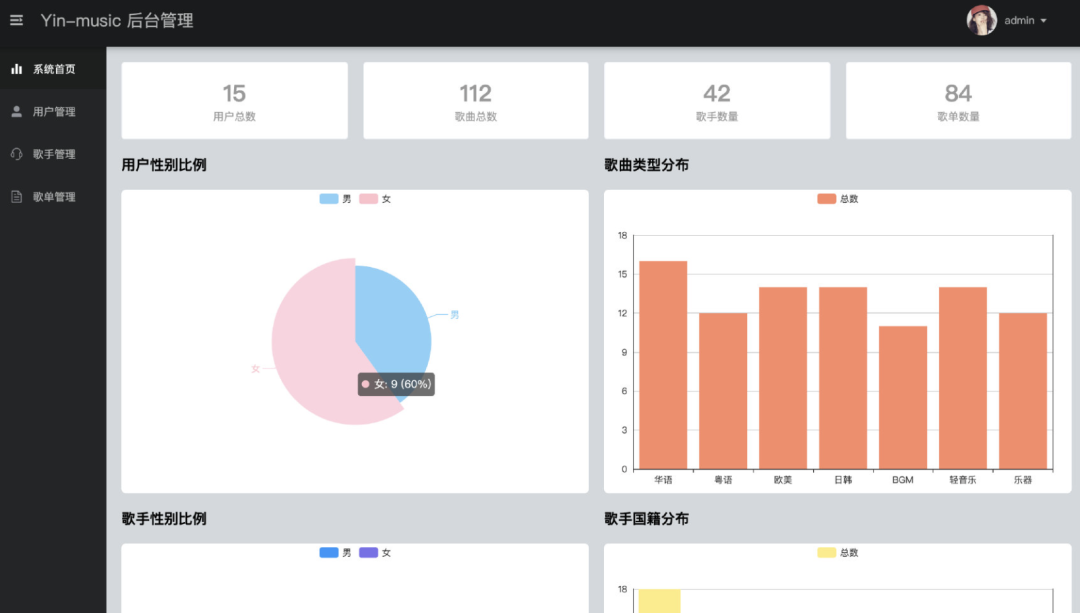Image resolution: width=1080 pixels, height=613 pixels.
Task: Select the 用户总数 card showing 15
Action: [x=234, y=101]
